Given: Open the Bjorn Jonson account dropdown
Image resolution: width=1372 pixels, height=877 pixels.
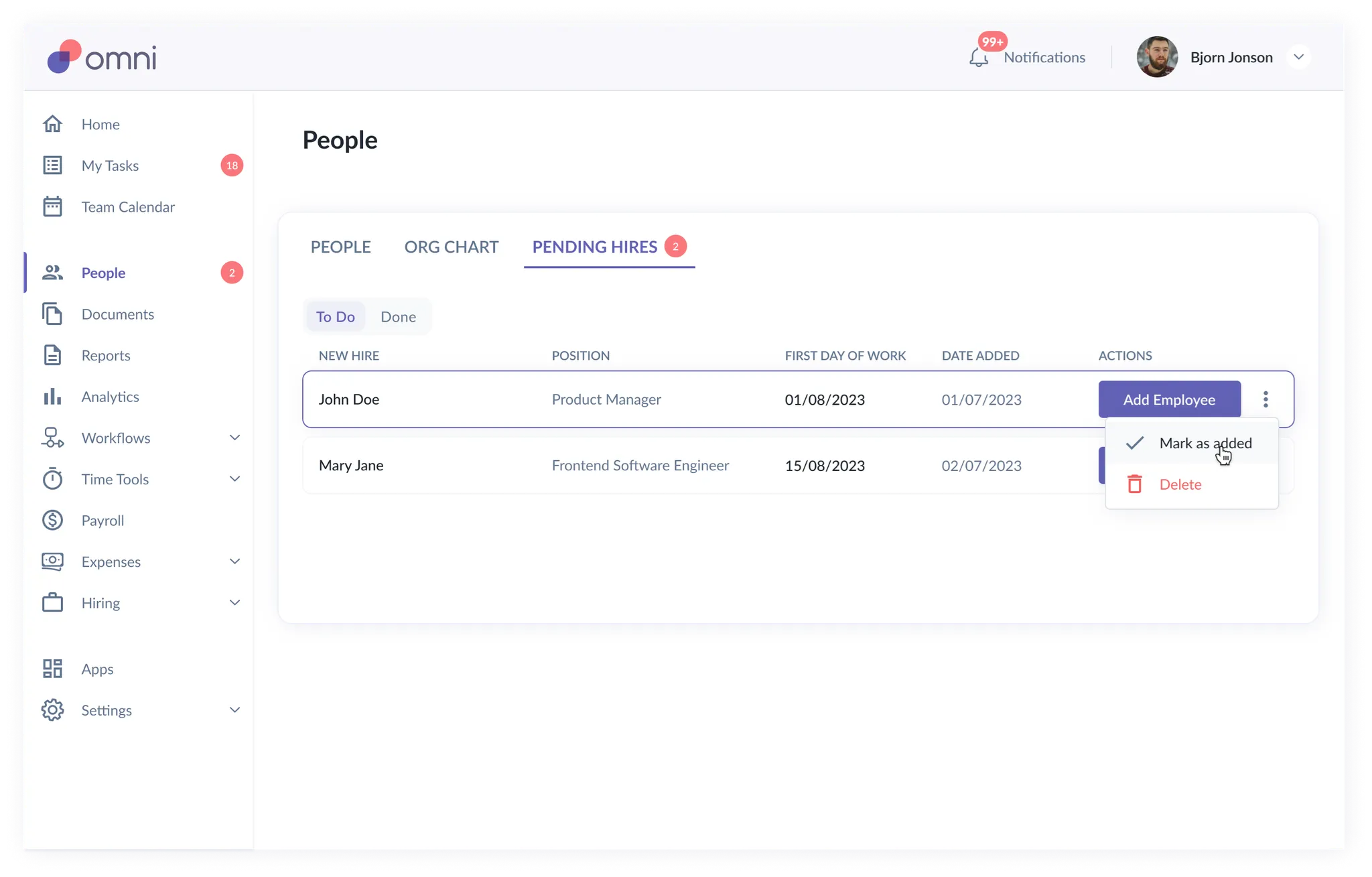Looking at the screenshot, I should [x=1298, y=57].
